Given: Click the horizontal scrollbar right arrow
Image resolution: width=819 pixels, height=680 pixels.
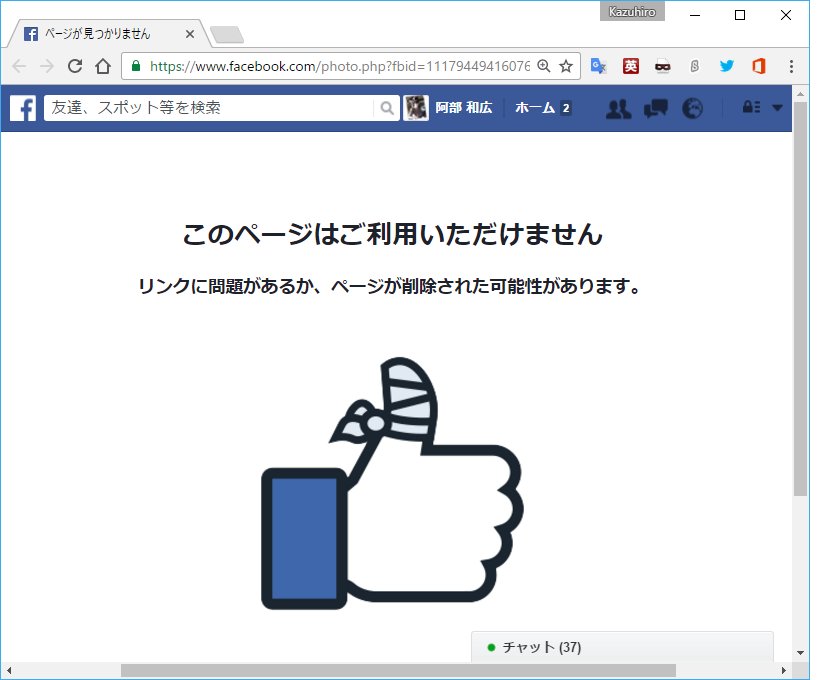Looking at the screenshot, I should [x=783, y=670].
